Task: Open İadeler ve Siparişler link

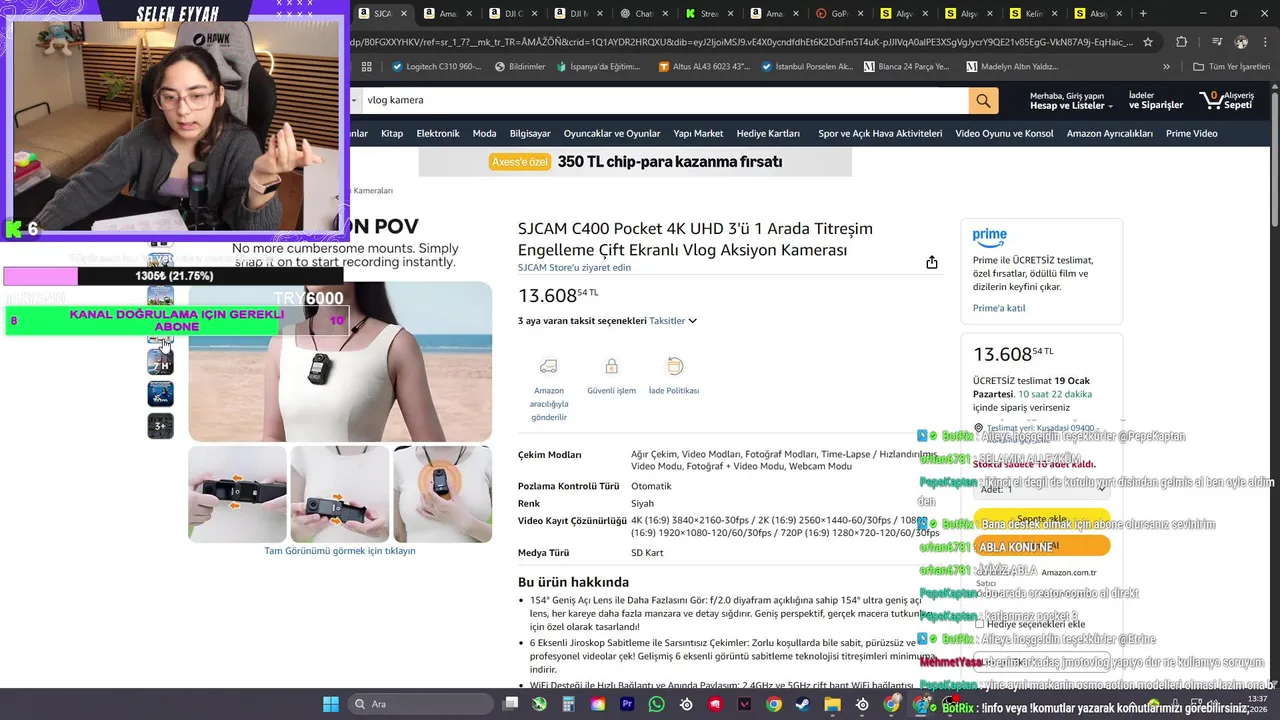Action: 1156,100
